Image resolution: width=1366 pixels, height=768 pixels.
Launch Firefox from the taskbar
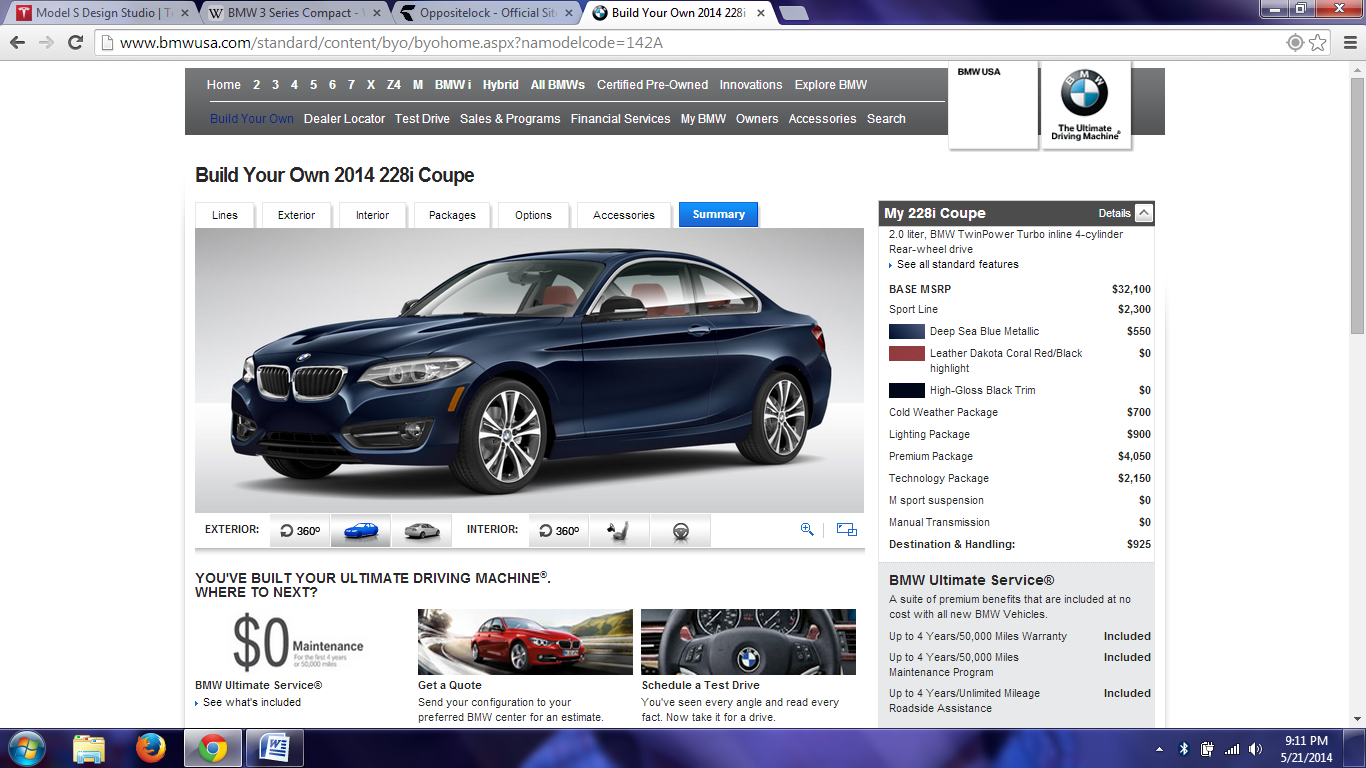click(x=150, y=748)
